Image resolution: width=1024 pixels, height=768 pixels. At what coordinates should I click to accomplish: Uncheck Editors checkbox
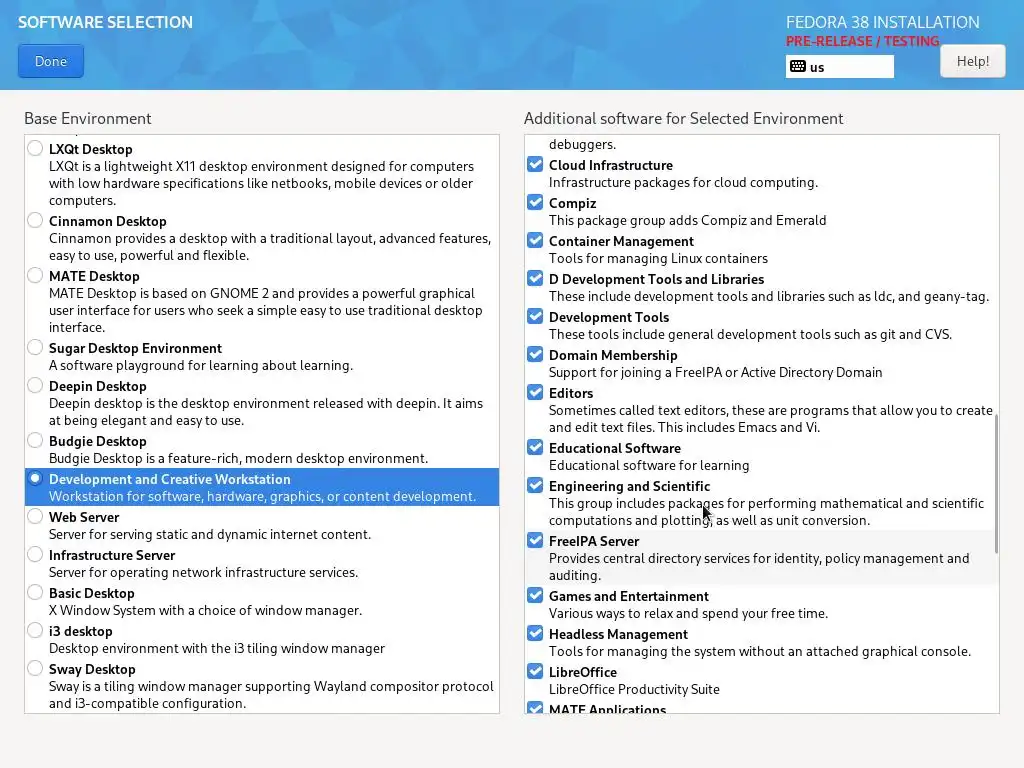[535, 392]
